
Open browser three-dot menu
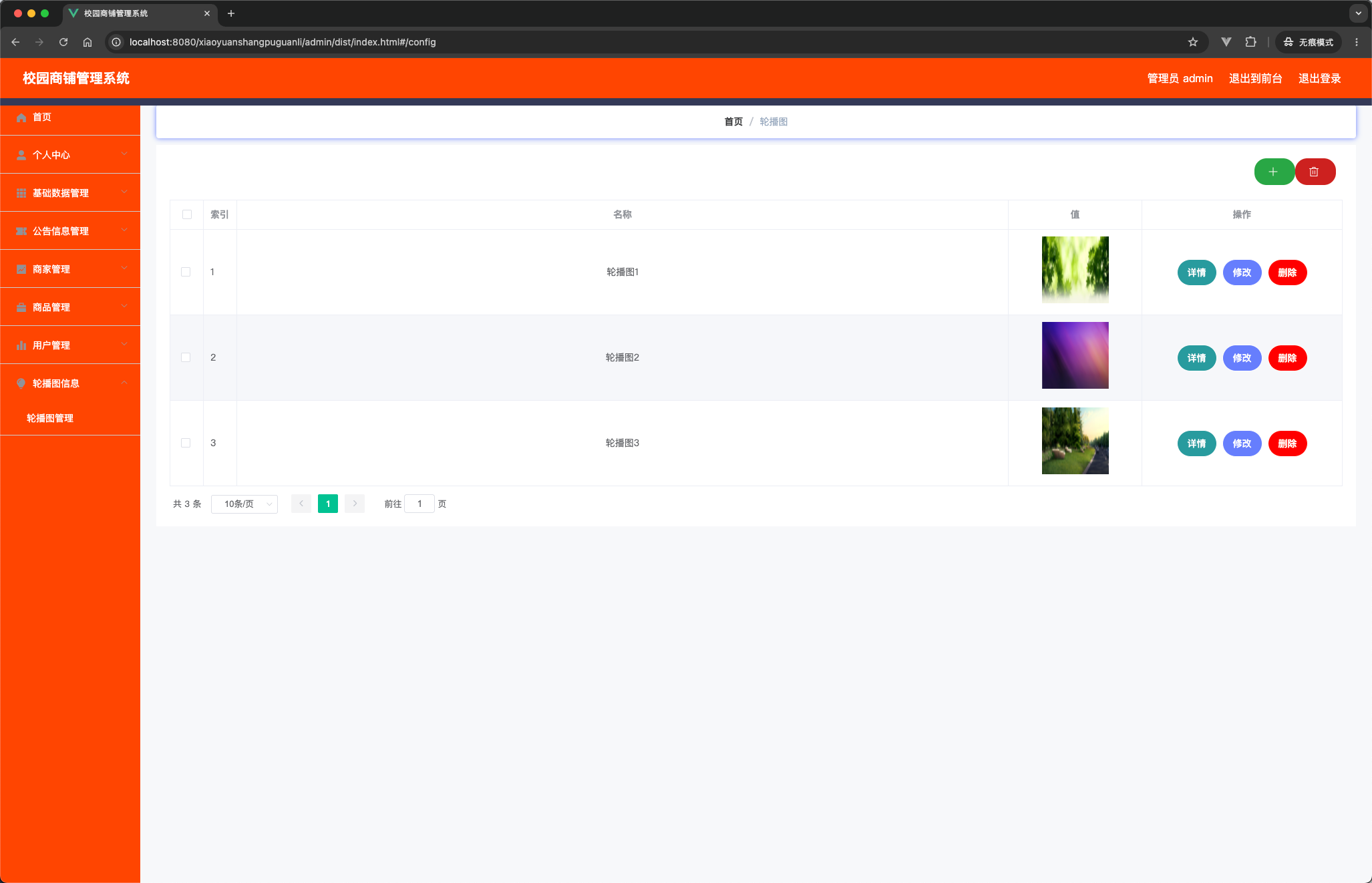[1356, 42]
